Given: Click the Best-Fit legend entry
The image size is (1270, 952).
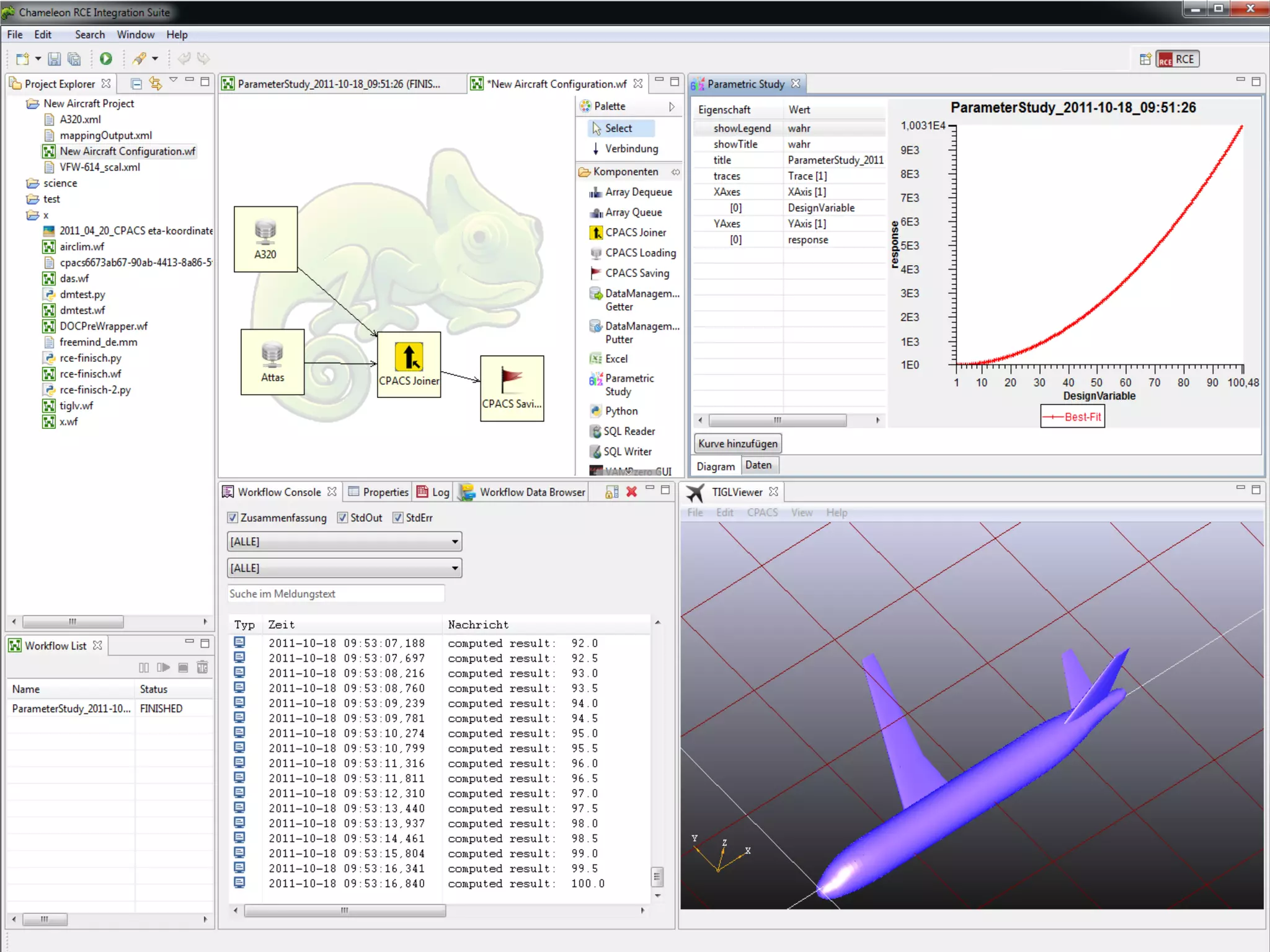Looking at the screenshot, I should 1073,416.
